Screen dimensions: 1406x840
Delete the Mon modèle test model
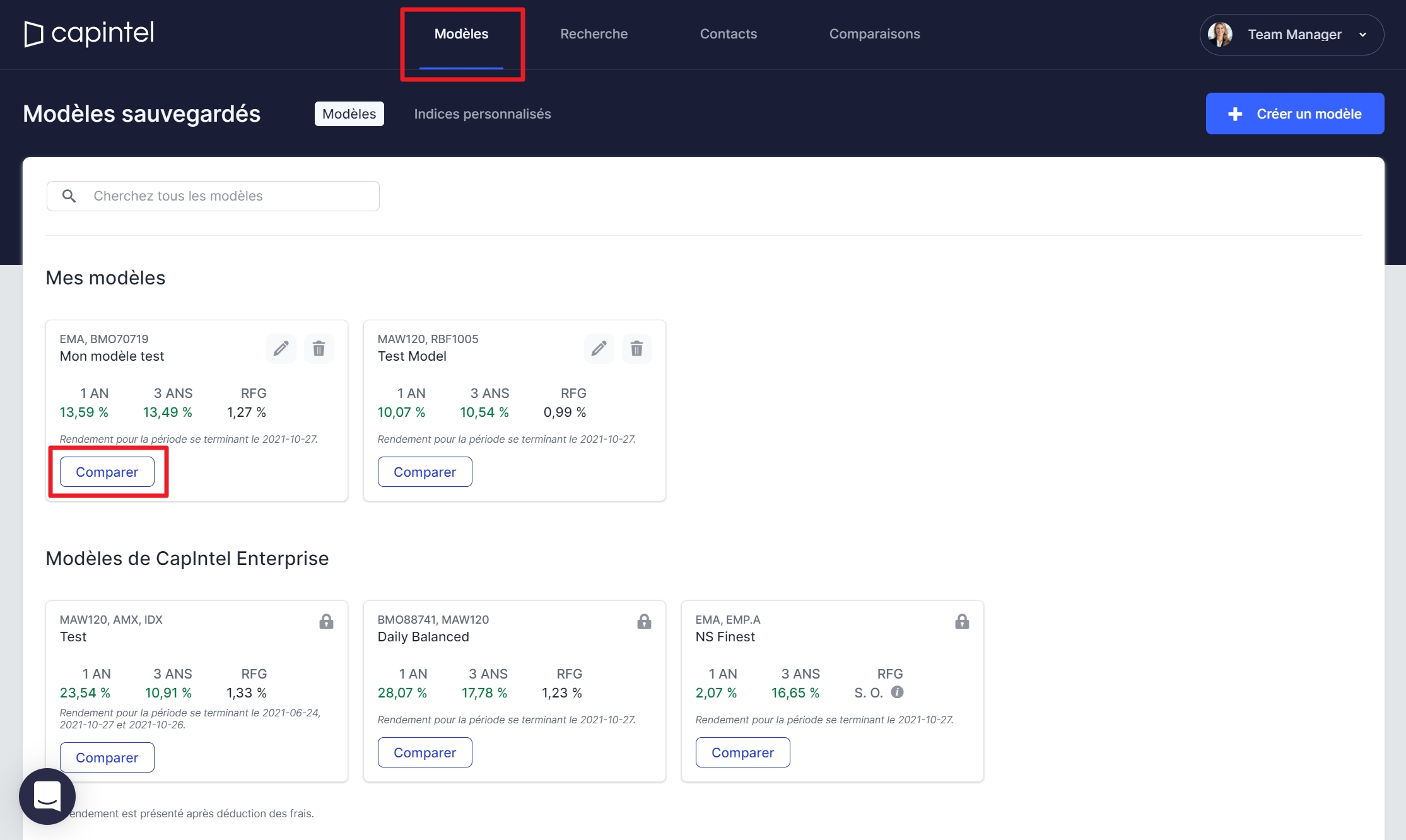(319, 348)
